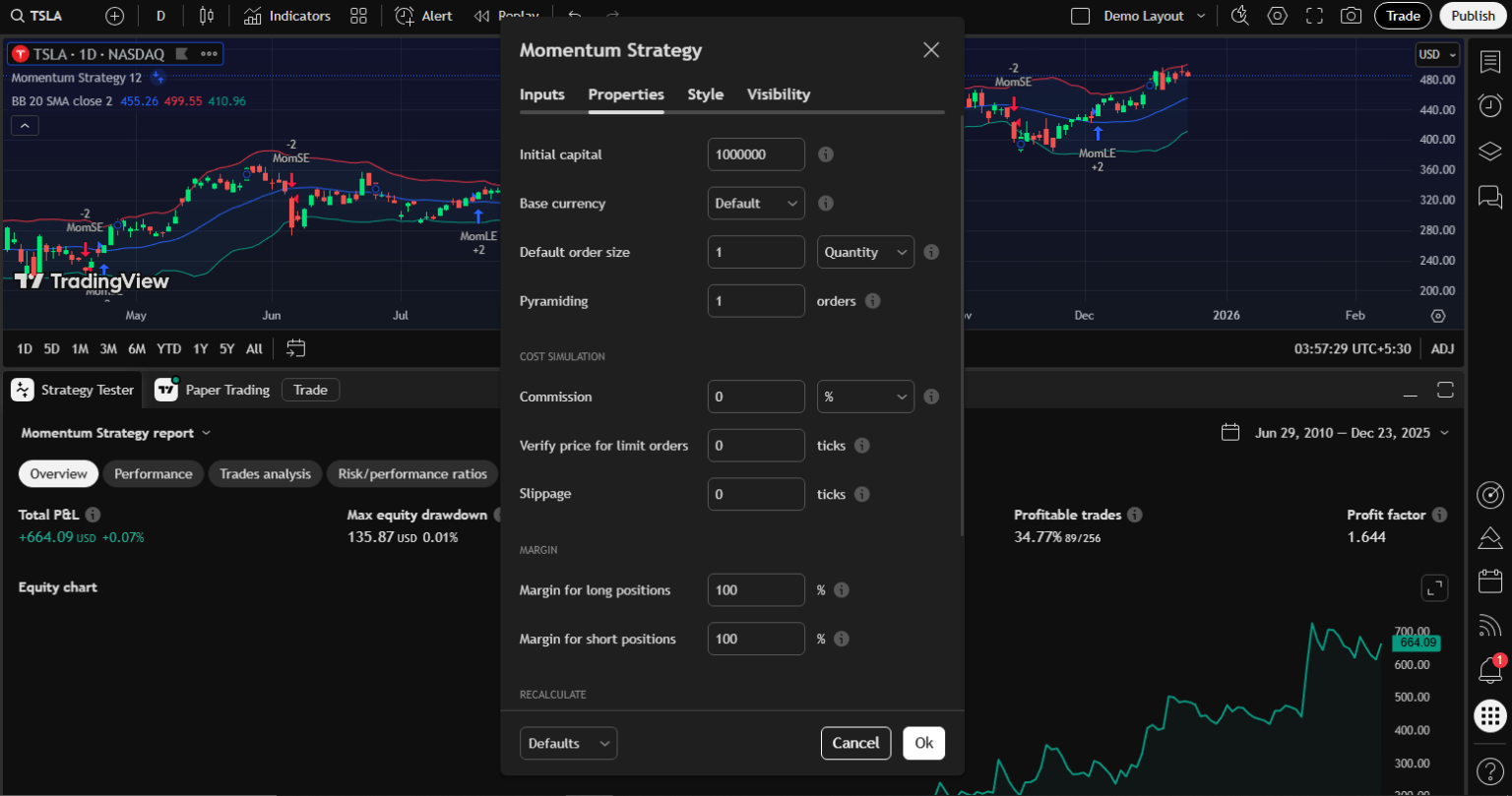Image resolution: width=1512 pixels, height=796 pixels.
Task: Click the Initial capital input field
Action: [x=756, y=154]
